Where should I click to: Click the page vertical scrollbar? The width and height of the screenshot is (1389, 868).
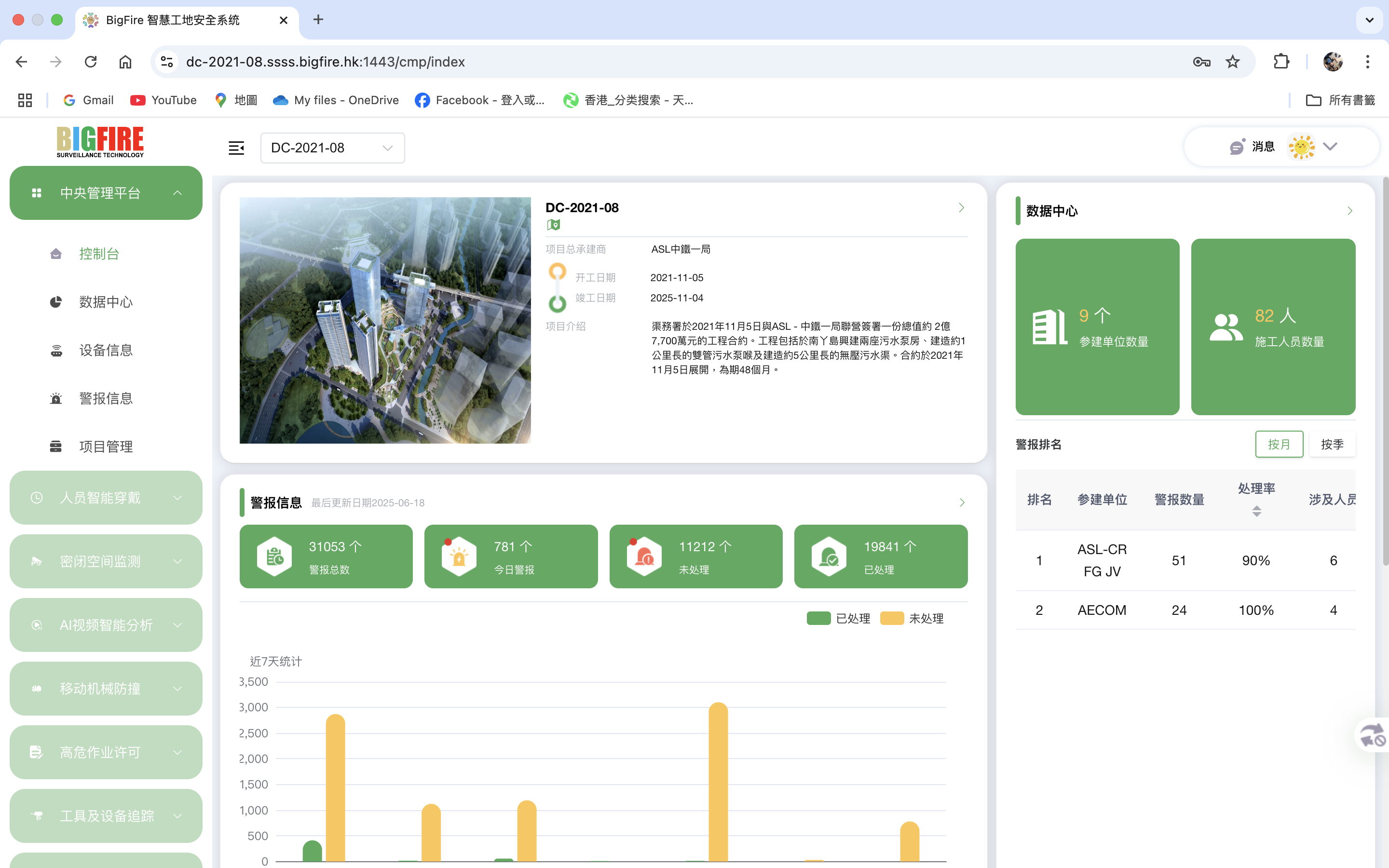pos(1386,372)
